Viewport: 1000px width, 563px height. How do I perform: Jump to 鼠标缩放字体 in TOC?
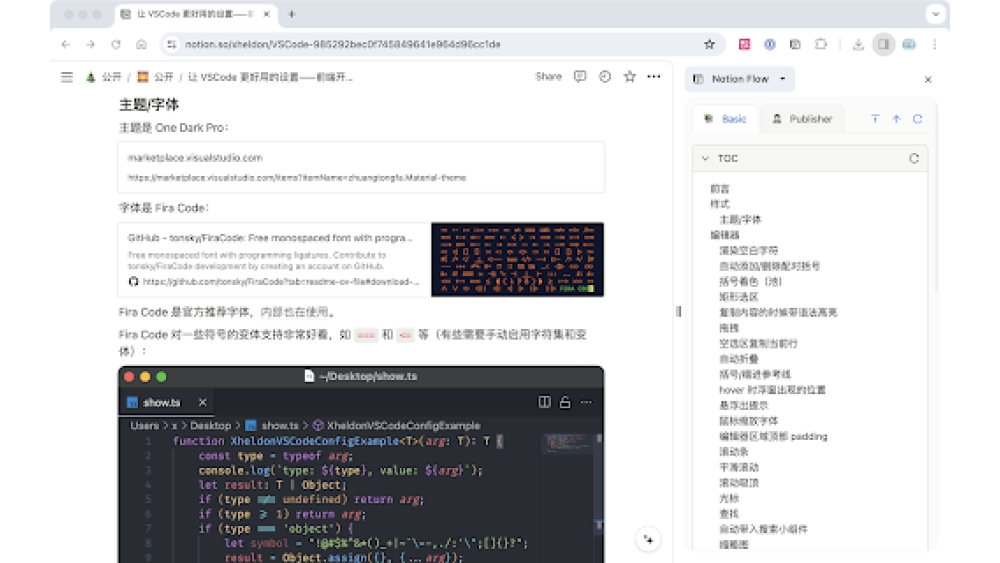[749, 421]
